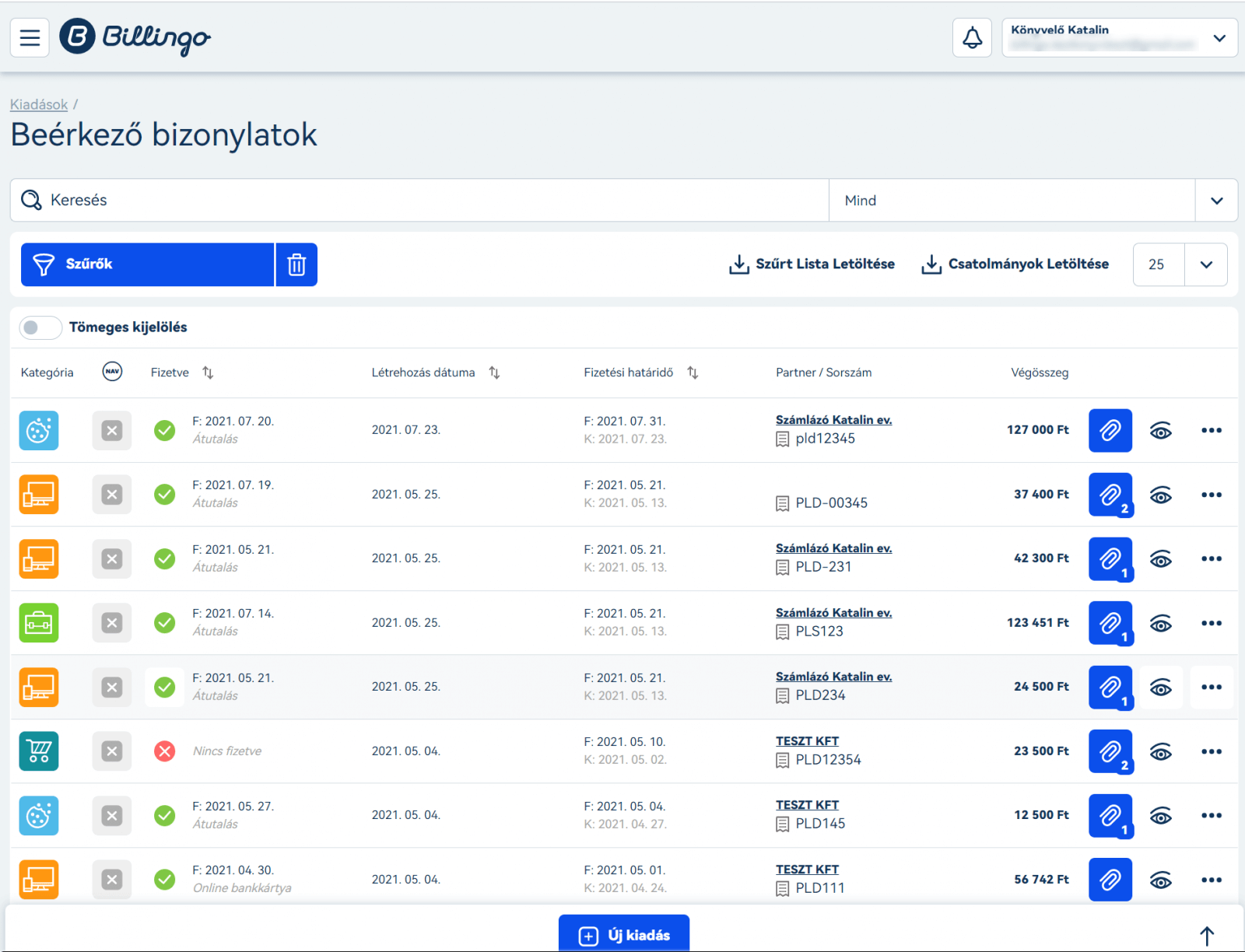Screen dimensions: 1245x952
Task: Open the more options menu for PLD-231
Action: point(1211,558)
